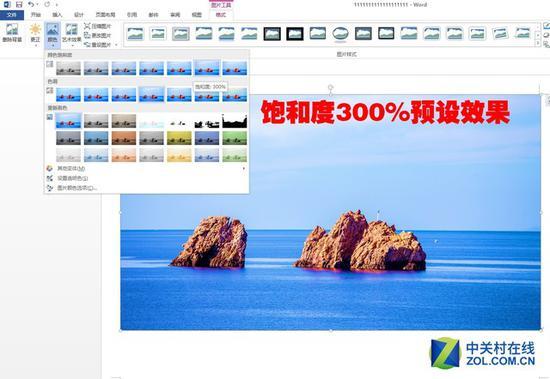Switch to the 开始 (Home) ribbon tab
The width and height of the screenshot is (550, 379).
pos(36,15)
